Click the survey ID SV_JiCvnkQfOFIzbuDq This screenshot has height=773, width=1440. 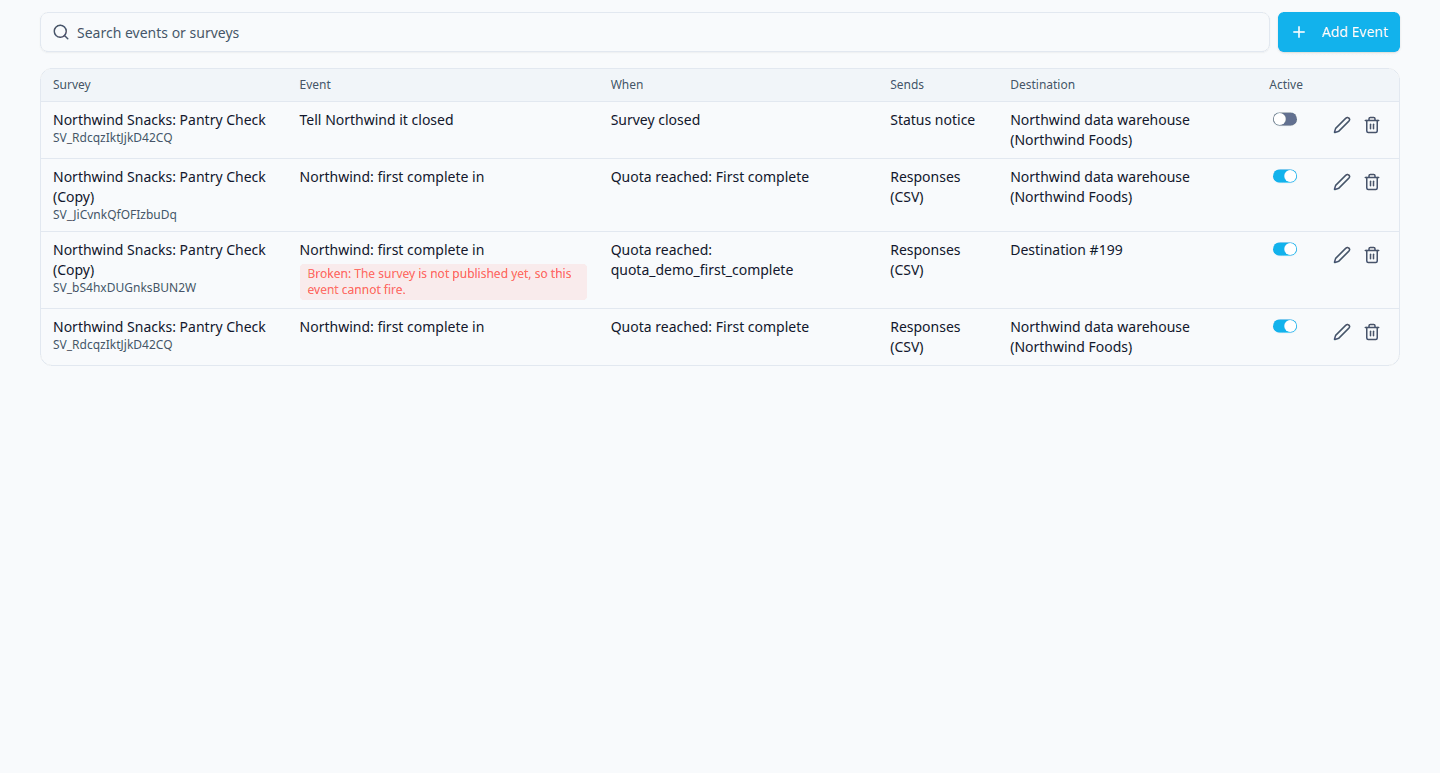(x=115, y=215)
